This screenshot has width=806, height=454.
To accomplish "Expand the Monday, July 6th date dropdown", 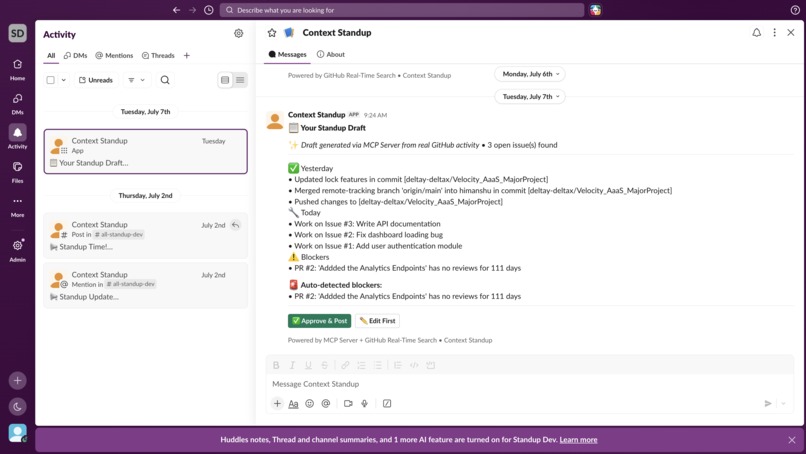I will (530, 74).
